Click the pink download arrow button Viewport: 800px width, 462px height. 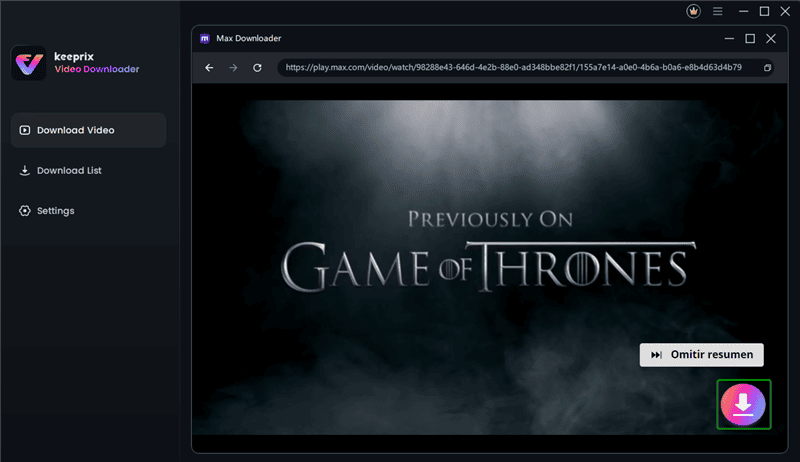coord(743,404)
